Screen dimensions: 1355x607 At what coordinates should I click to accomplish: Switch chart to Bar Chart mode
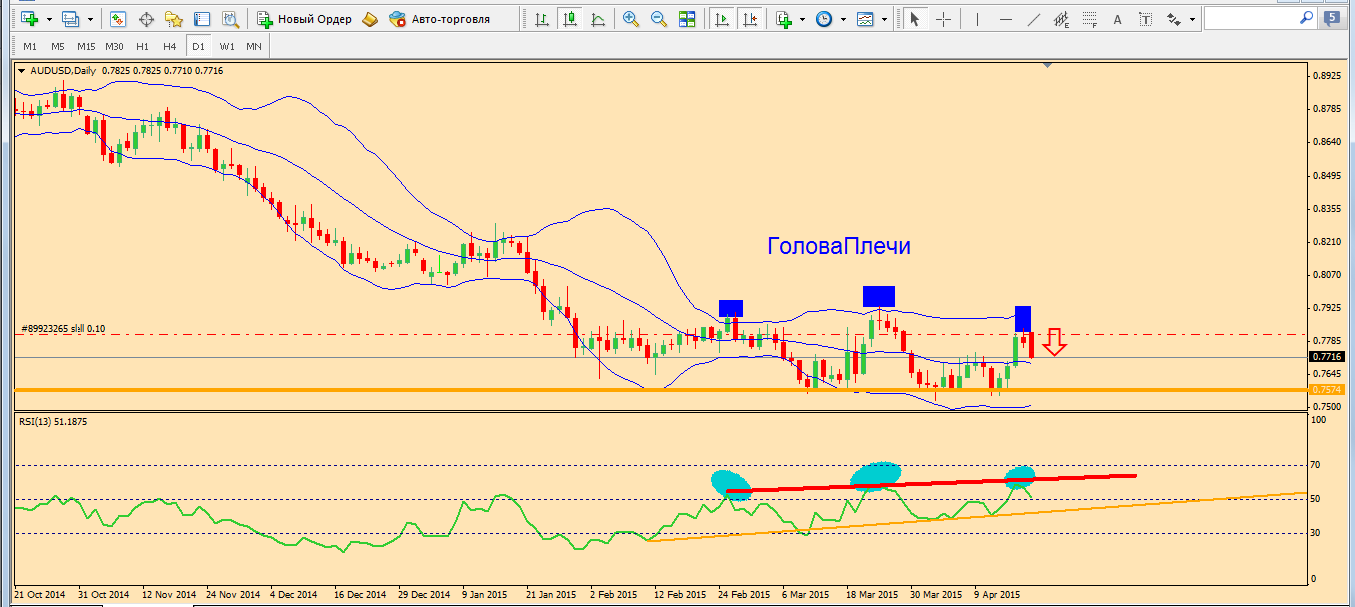click(542, 18)
